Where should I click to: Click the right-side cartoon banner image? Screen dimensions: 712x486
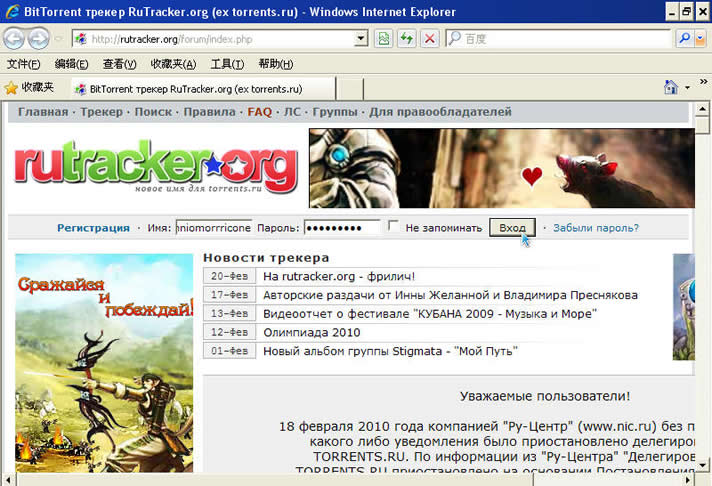click(684, 307)
